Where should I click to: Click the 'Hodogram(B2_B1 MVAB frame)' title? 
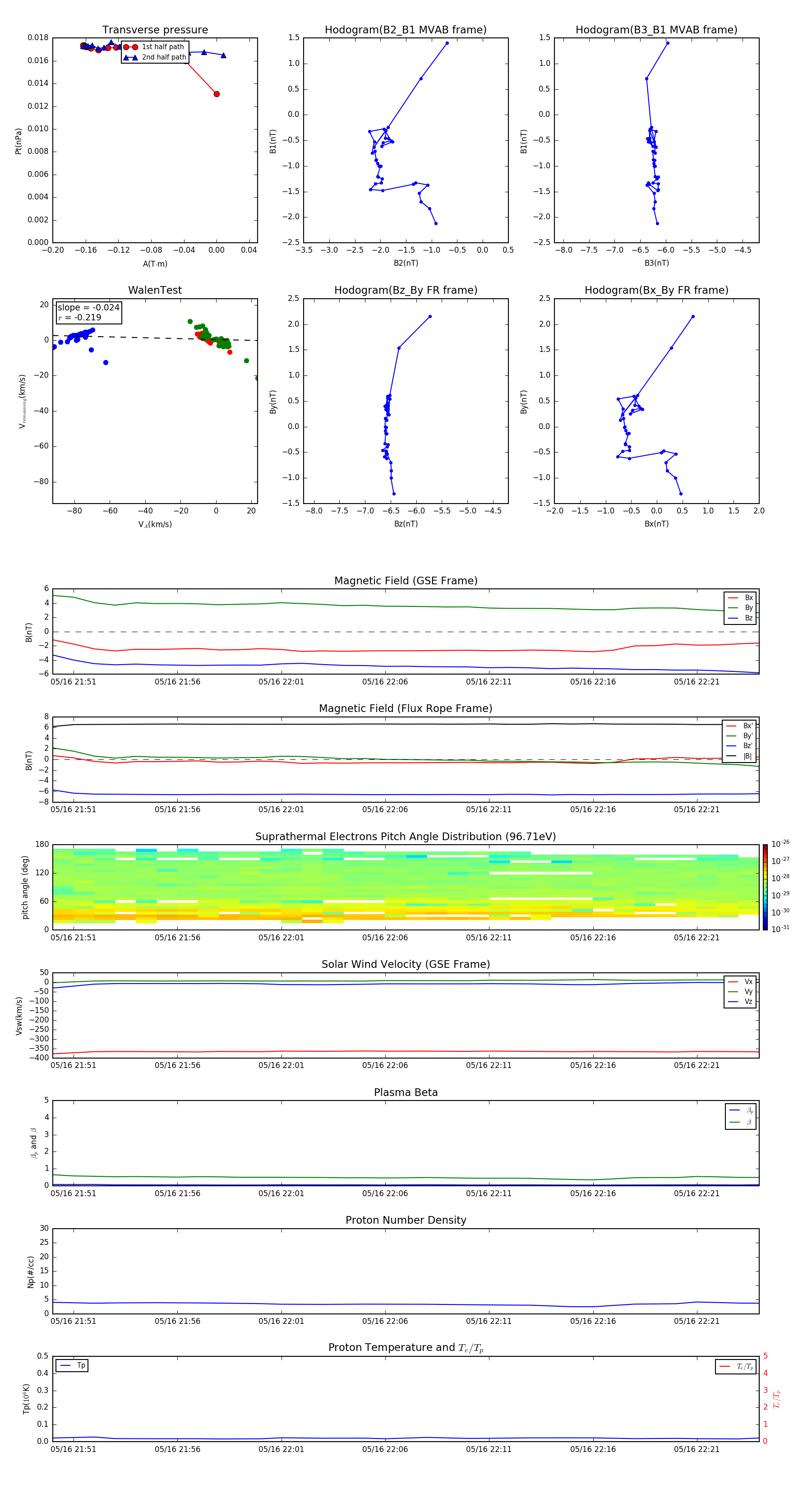(406, 29)
